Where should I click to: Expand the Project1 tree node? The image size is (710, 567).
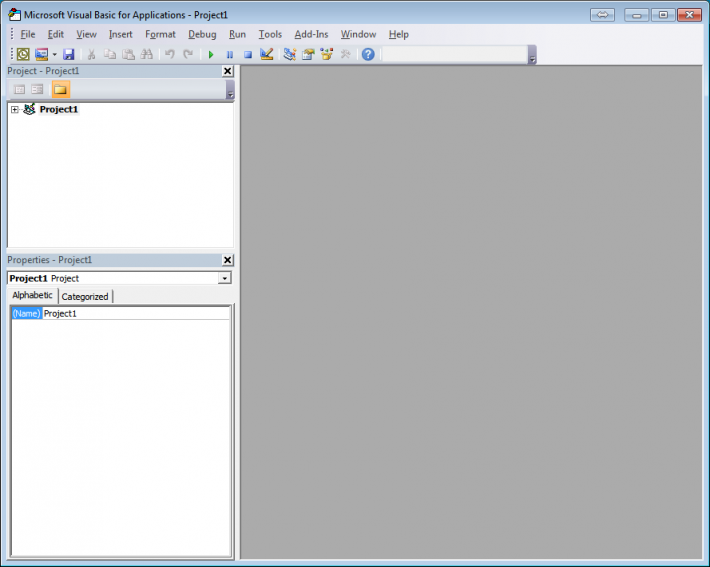15,110
